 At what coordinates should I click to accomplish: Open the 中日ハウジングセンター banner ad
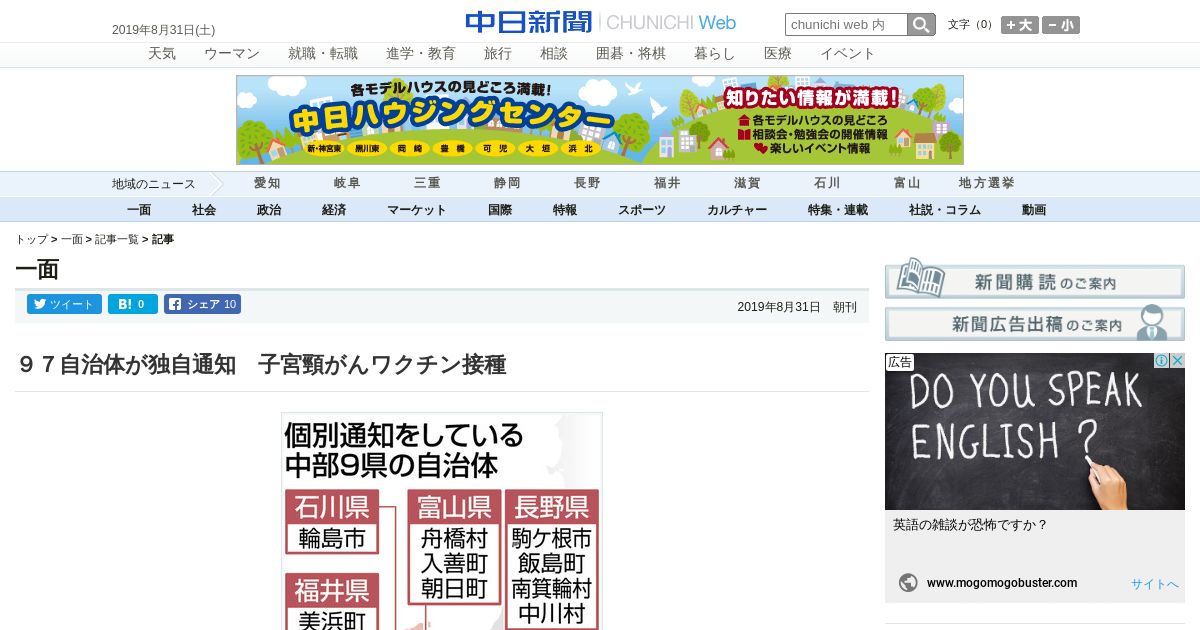coord(600,120)
